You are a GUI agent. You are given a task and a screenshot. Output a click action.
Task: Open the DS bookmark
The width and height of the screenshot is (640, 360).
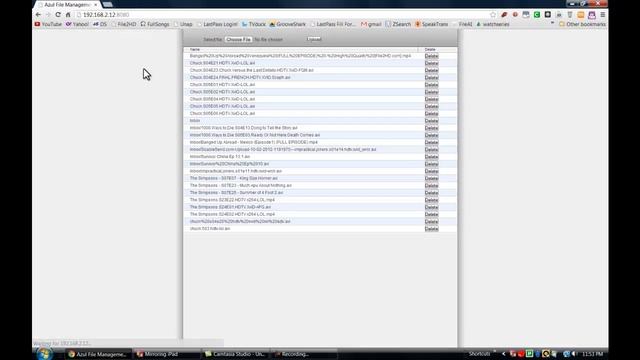(100, 24)
